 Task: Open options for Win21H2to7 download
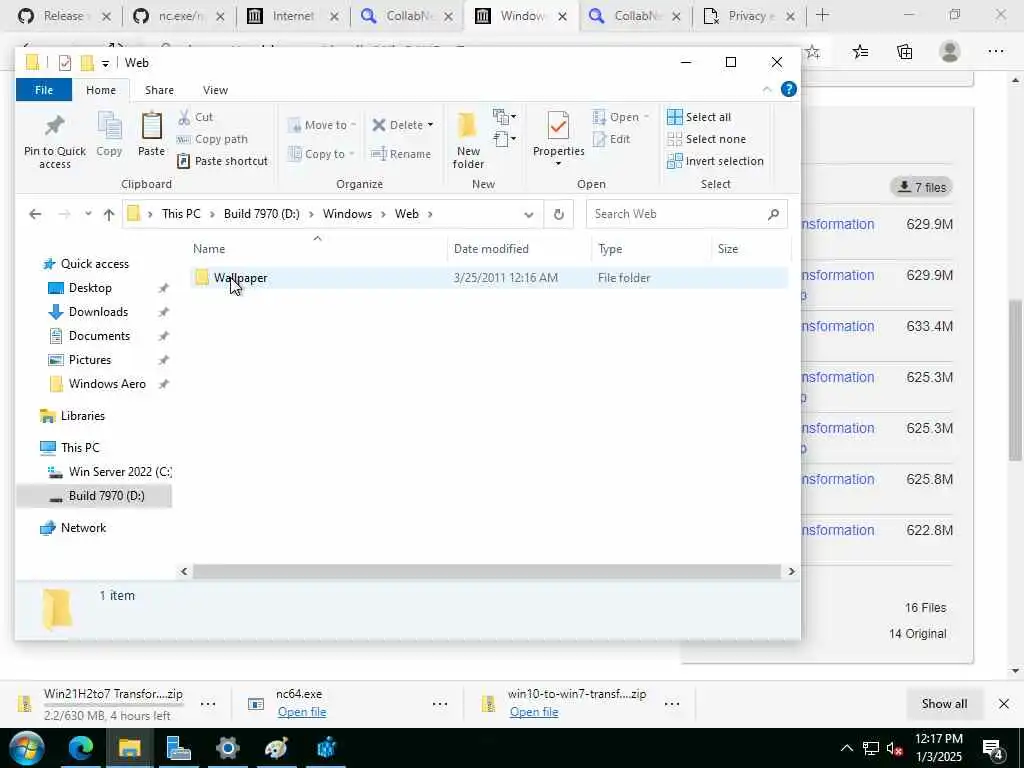(x=208, y=703)
